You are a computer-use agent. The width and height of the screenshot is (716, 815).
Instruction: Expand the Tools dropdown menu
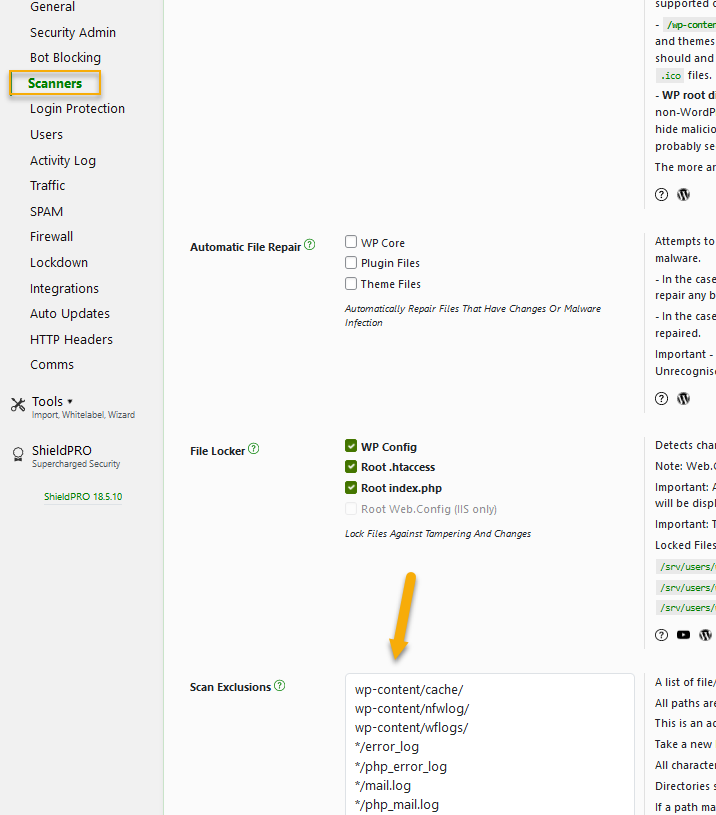(52, 402)
